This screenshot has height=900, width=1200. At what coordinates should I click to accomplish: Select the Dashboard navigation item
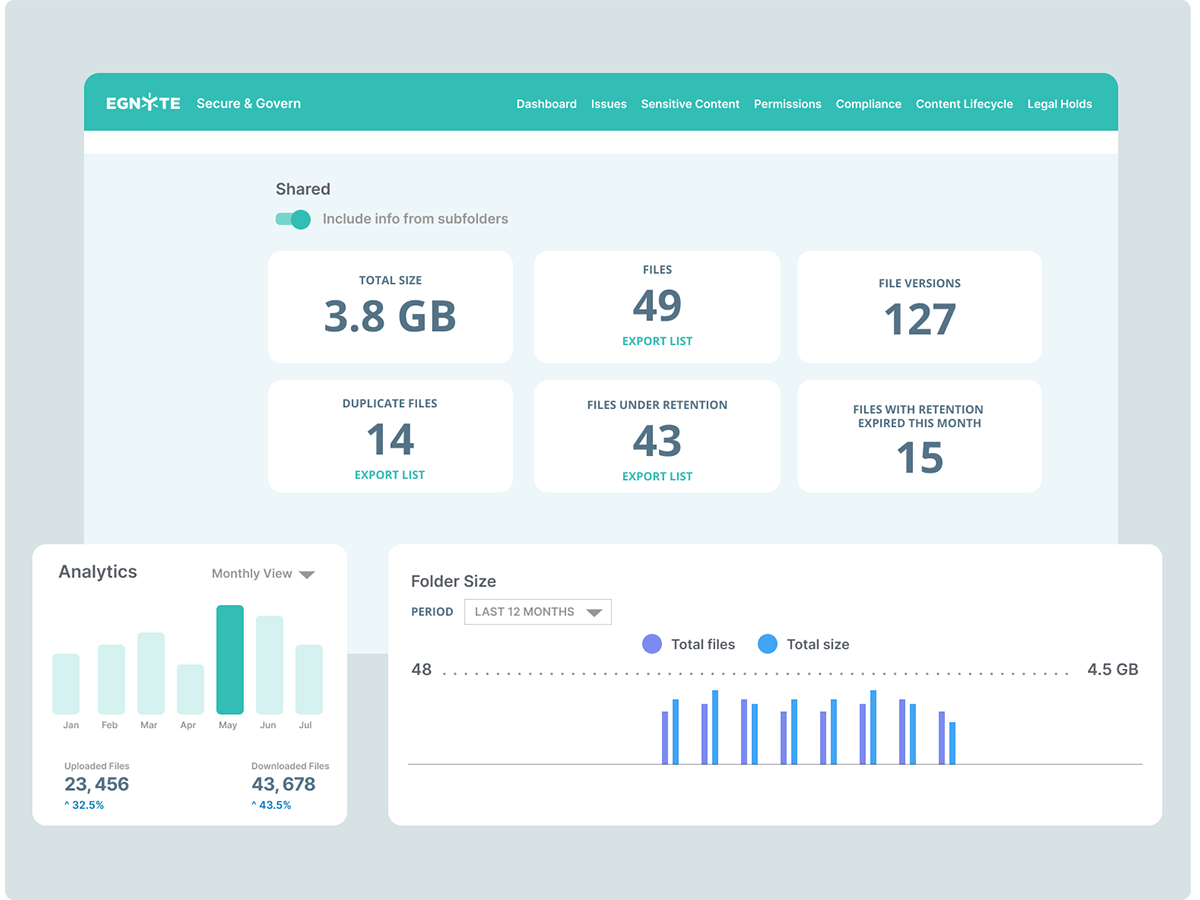[546, 103]
